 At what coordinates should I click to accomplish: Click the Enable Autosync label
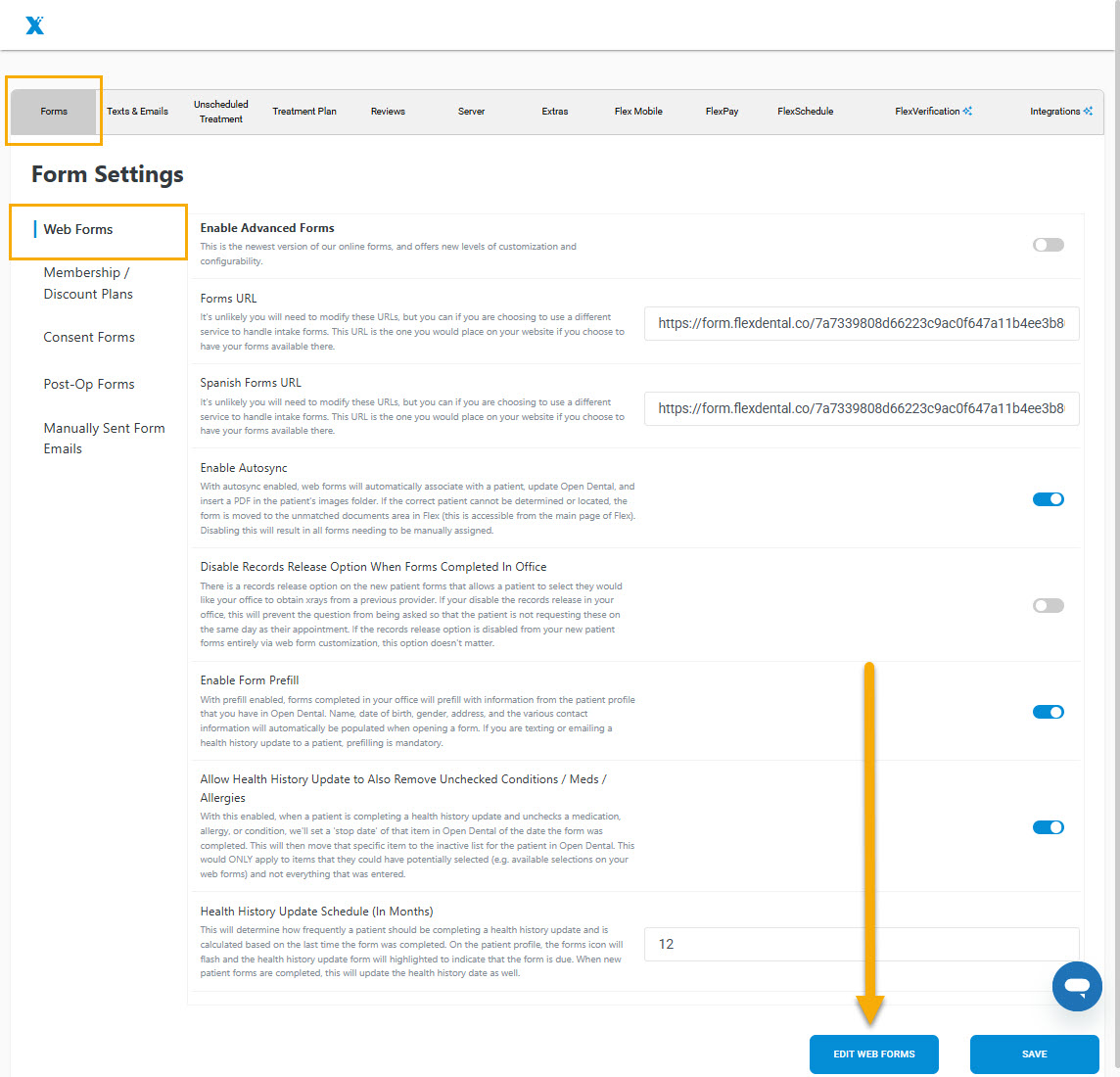click(244, 468)
